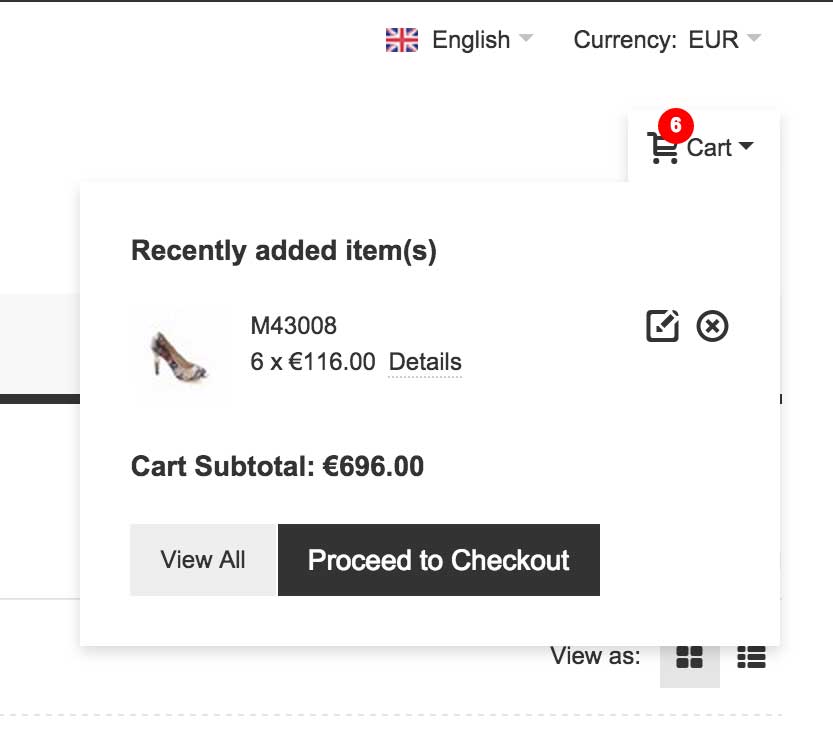
Task: Remove M43008 from the cart
Action: click(x=712, y=326)
